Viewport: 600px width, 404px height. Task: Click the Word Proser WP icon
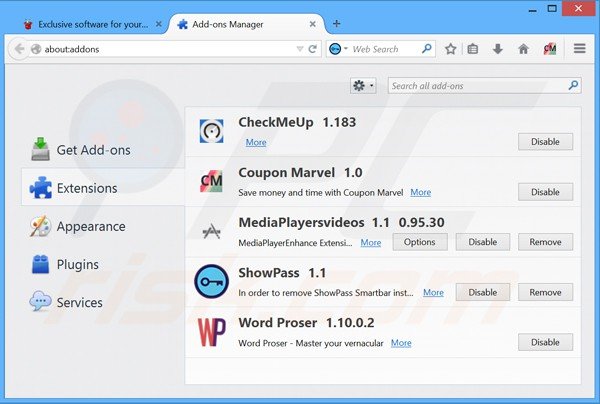pyautogui.click(x=211, y=332)
